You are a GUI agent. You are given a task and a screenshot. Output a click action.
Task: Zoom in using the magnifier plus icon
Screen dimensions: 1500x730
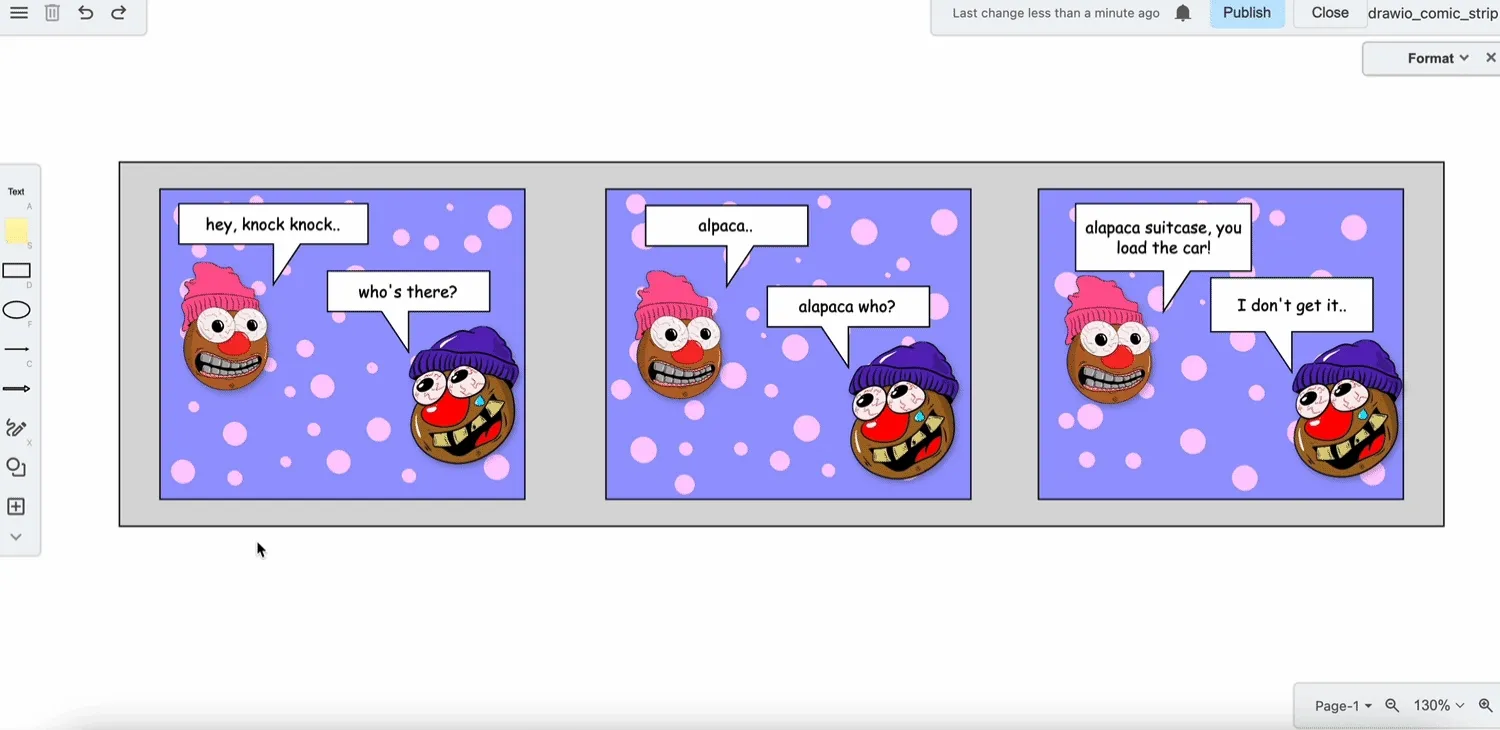coord(1486,705)
